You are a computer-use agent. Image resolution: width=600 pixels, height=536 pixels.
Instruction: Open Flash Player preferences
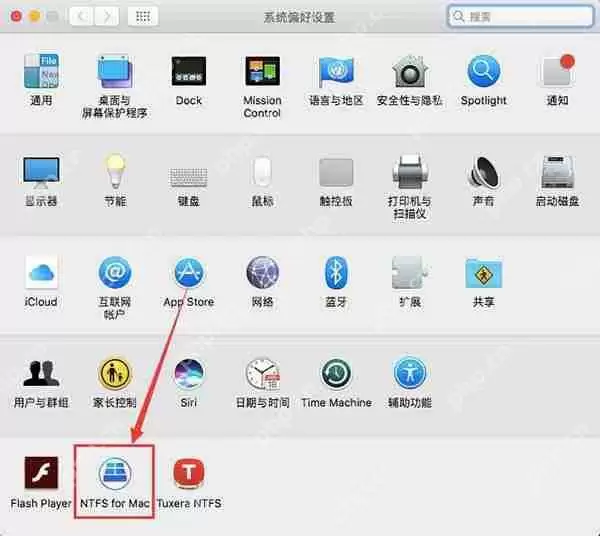coord(41,473)
